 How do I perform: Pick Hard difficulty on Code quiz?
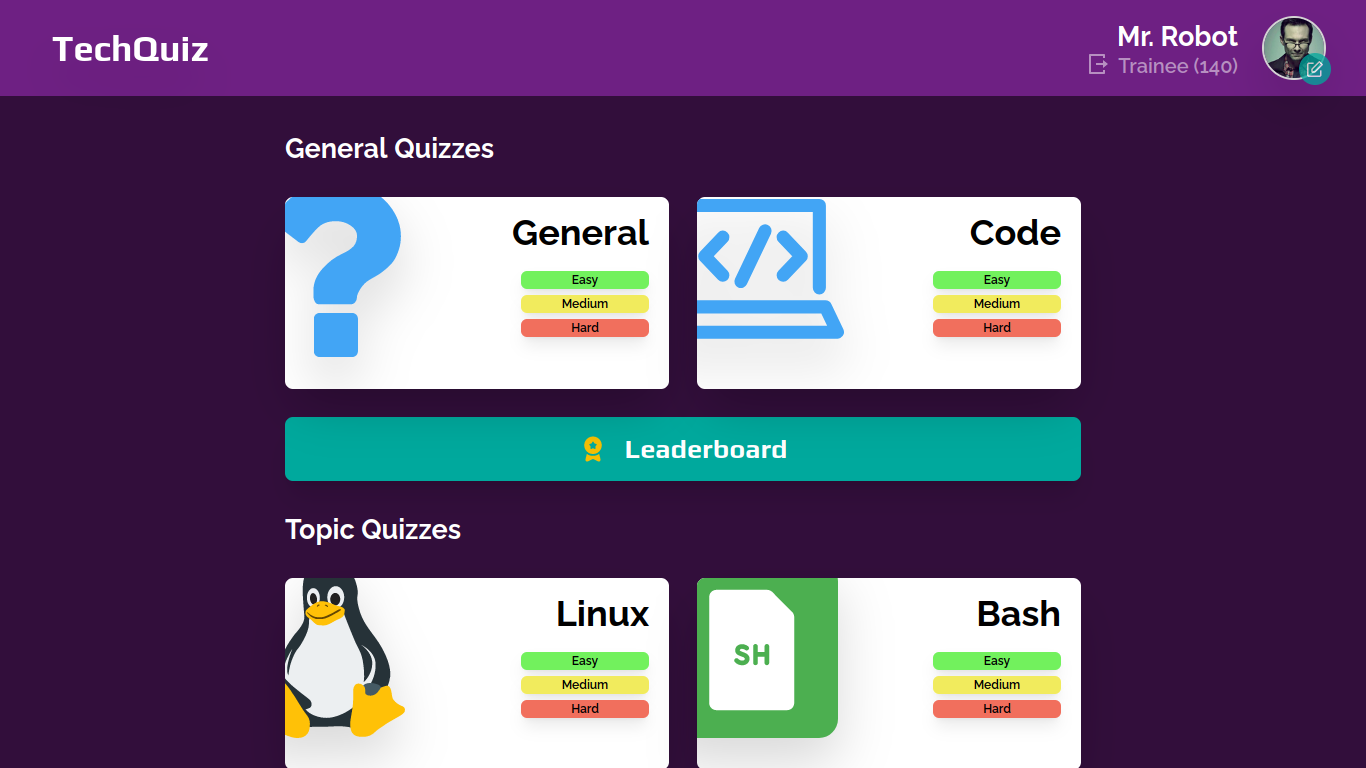(x=997, y=328)
